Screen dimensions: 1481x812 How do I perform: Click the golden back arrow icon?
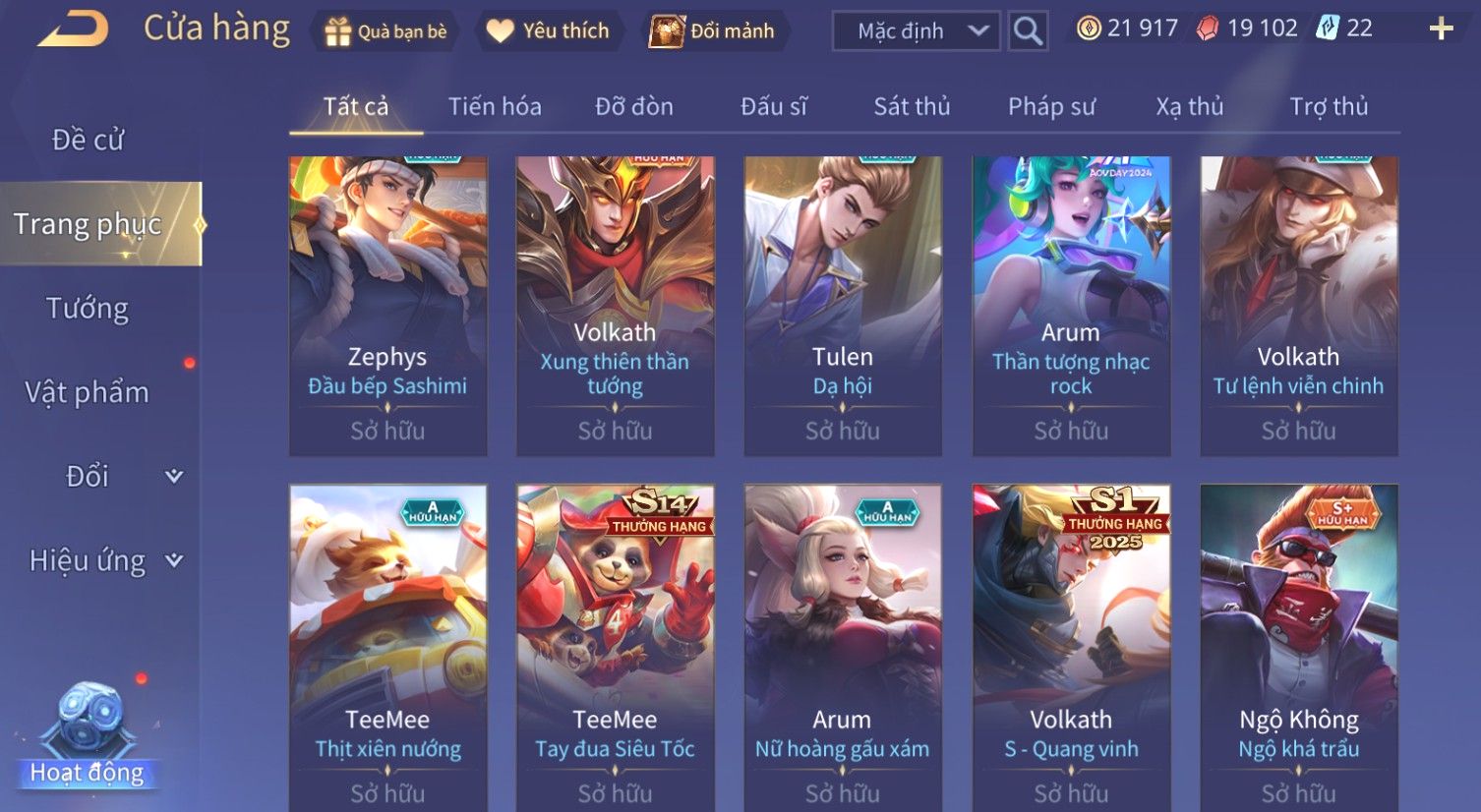pyautogui.click(x=74, y=29)
